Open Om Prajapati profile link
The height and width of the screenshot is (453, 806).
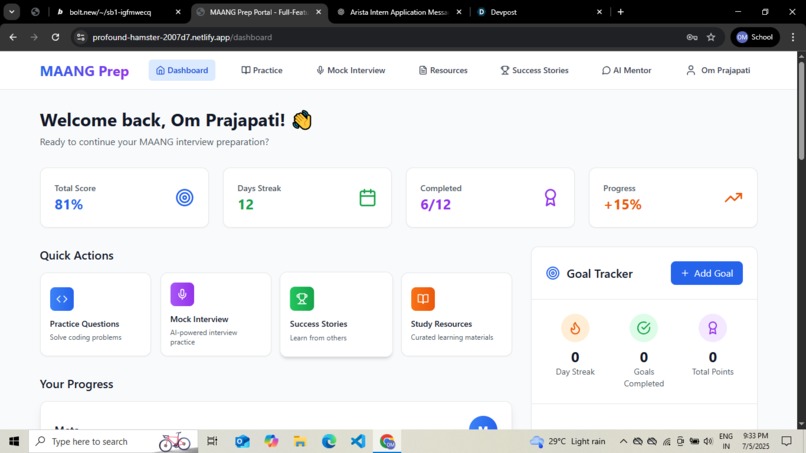click(x=718, y=70)
